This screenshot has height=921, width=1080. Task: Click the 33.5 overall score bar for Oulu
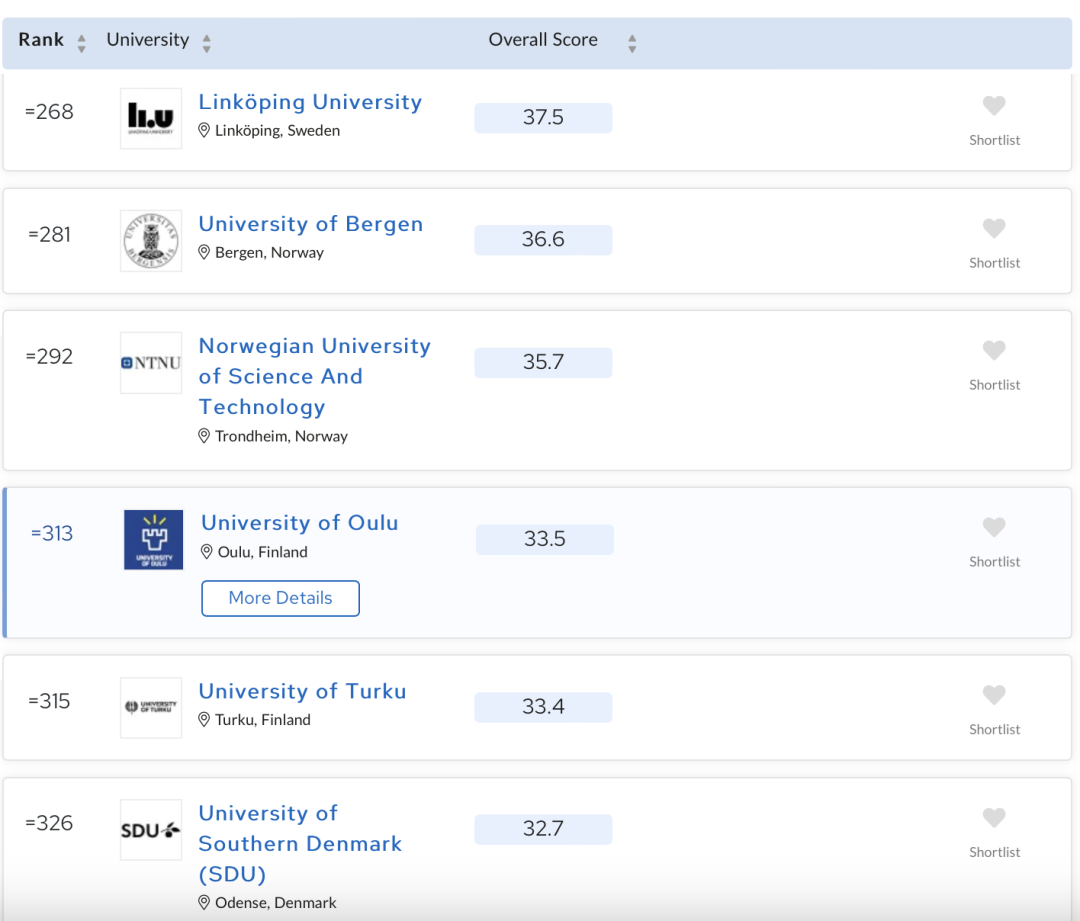(x=544, y=540)
